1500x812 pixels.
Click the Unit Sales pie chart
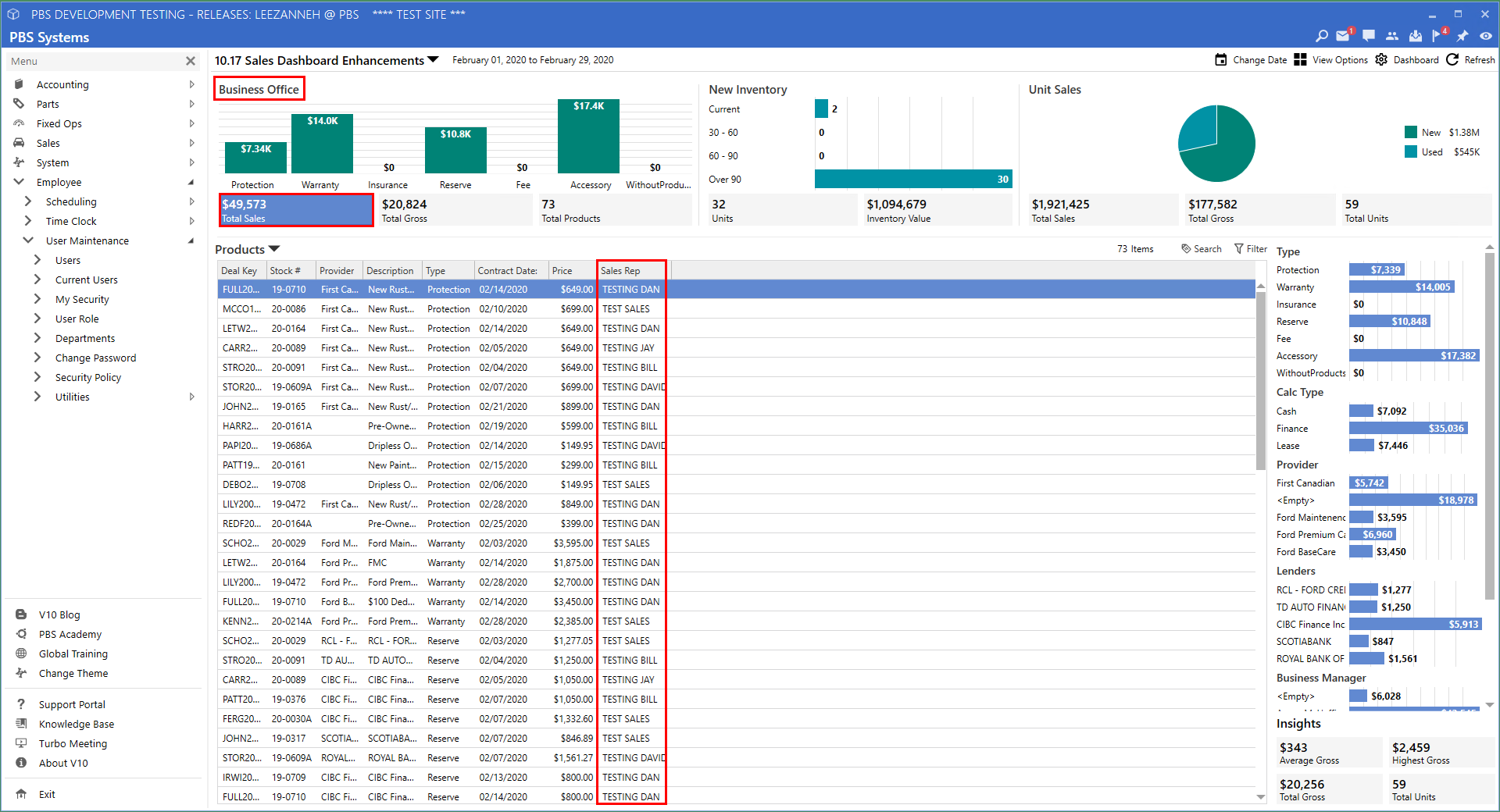(1216, 144)
